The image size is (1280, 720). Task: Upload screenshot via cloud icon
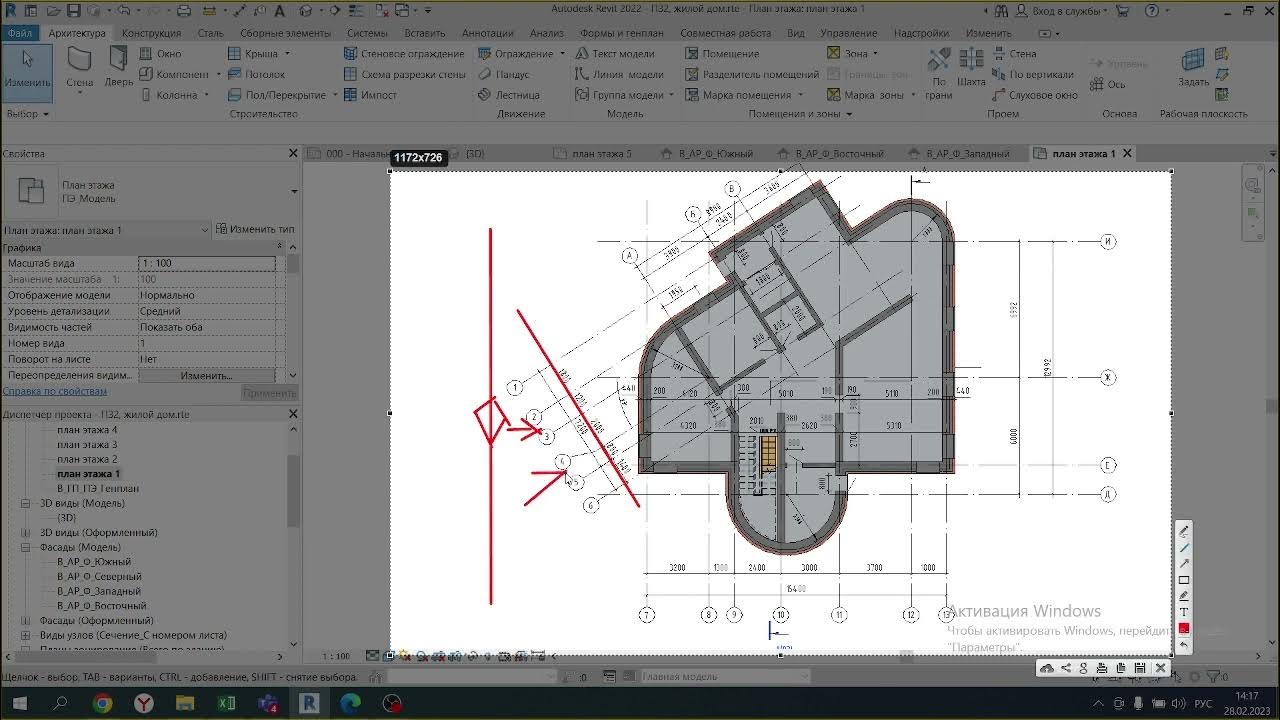point(1047,668)
